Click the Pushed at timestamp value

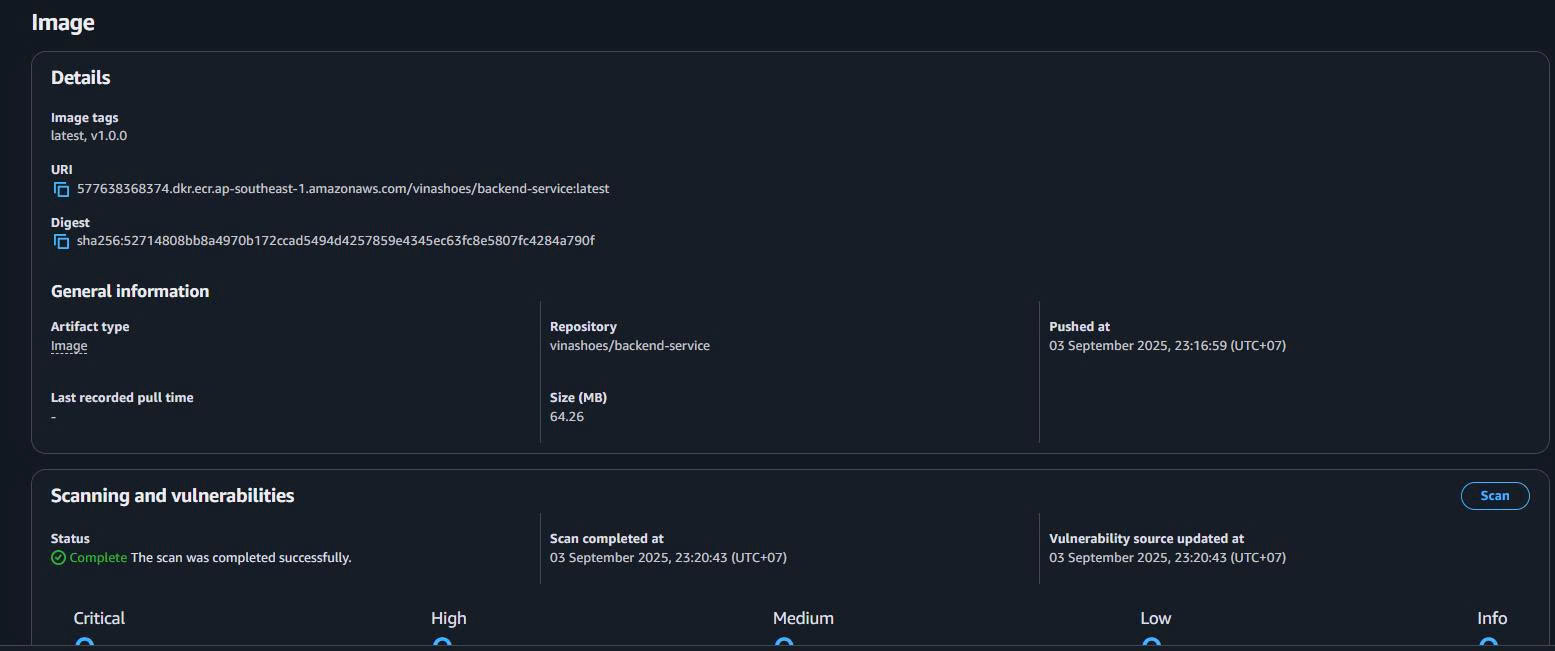point(1167,346)
